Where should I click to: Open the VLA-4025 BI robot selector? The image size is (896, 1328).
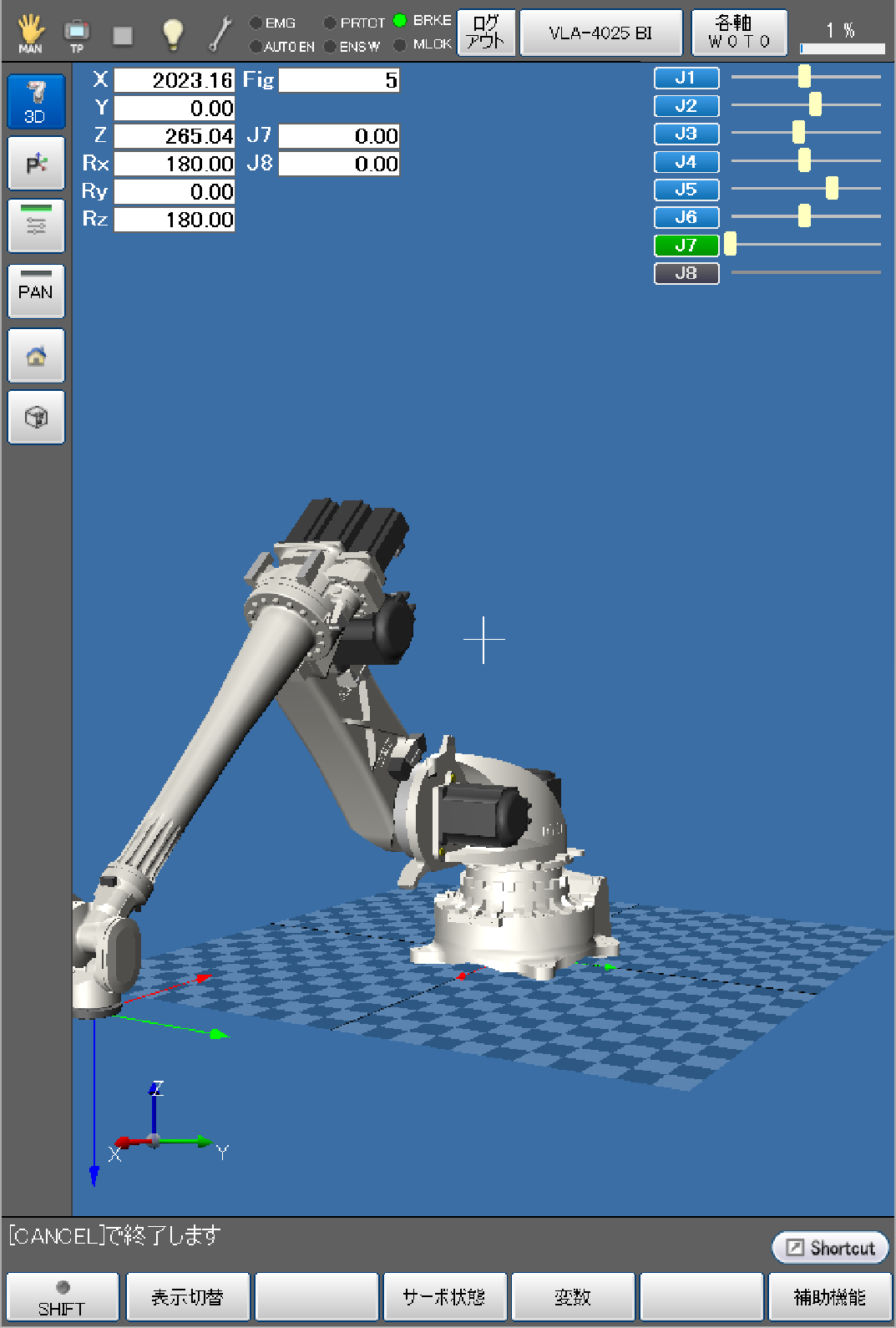600,33
